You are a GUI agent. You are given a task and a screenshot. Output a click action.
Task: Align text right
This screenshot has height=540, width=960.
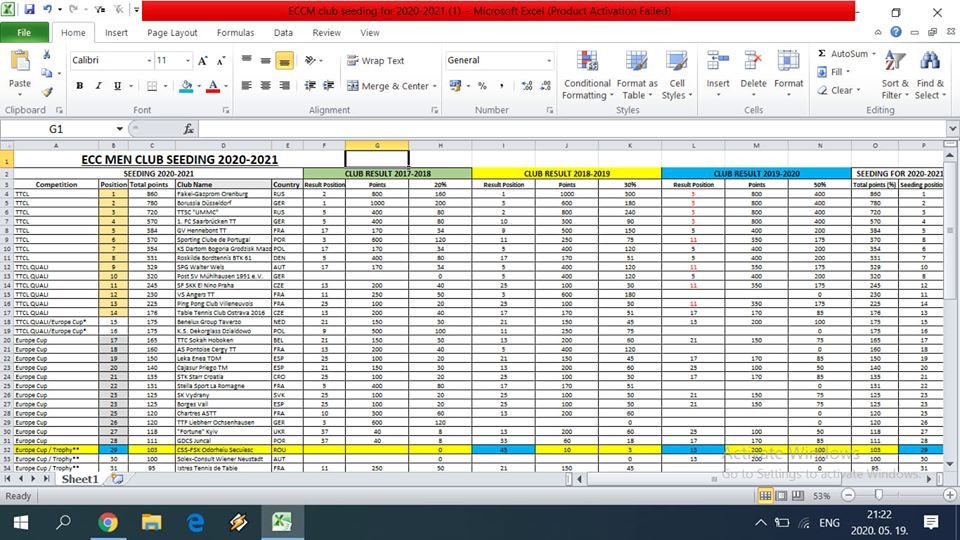click(284, 86)
